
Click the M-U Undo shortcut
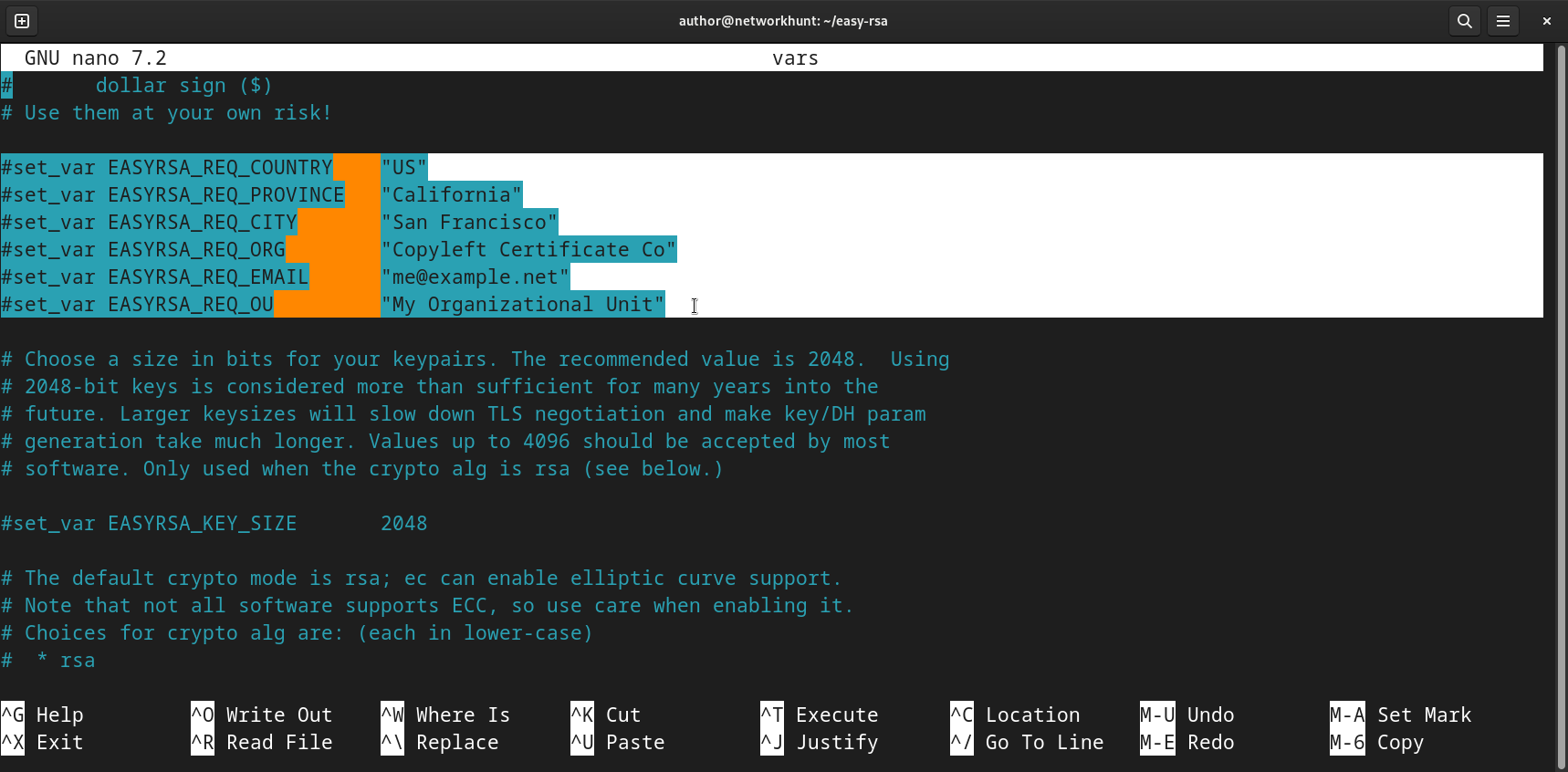pyautogui.click(x=1187, y=715)
